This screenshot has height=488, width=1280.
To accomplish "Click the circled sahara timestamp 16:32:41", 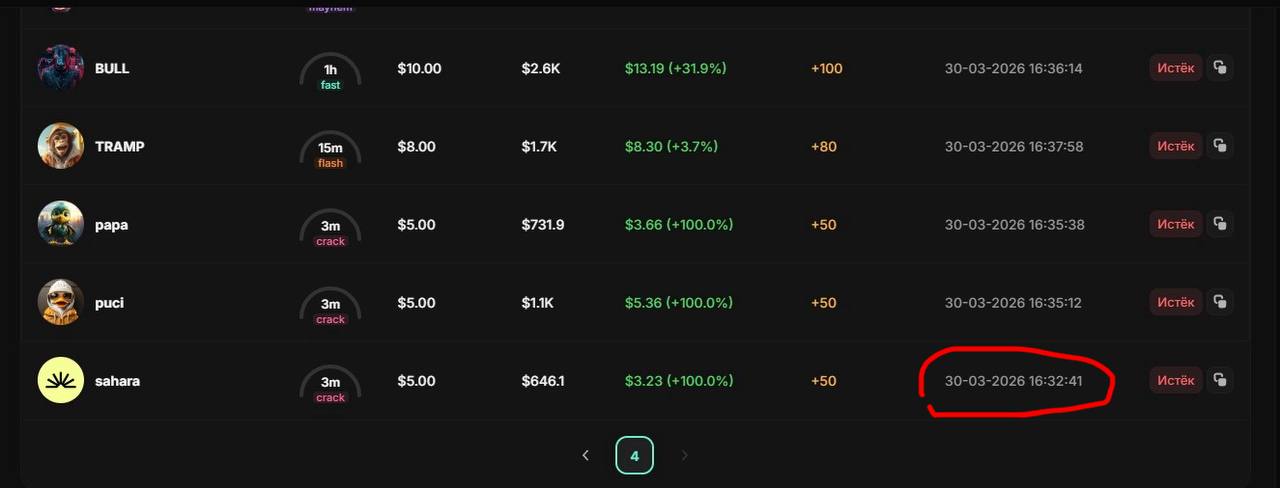I will [x=1013, y=381].
